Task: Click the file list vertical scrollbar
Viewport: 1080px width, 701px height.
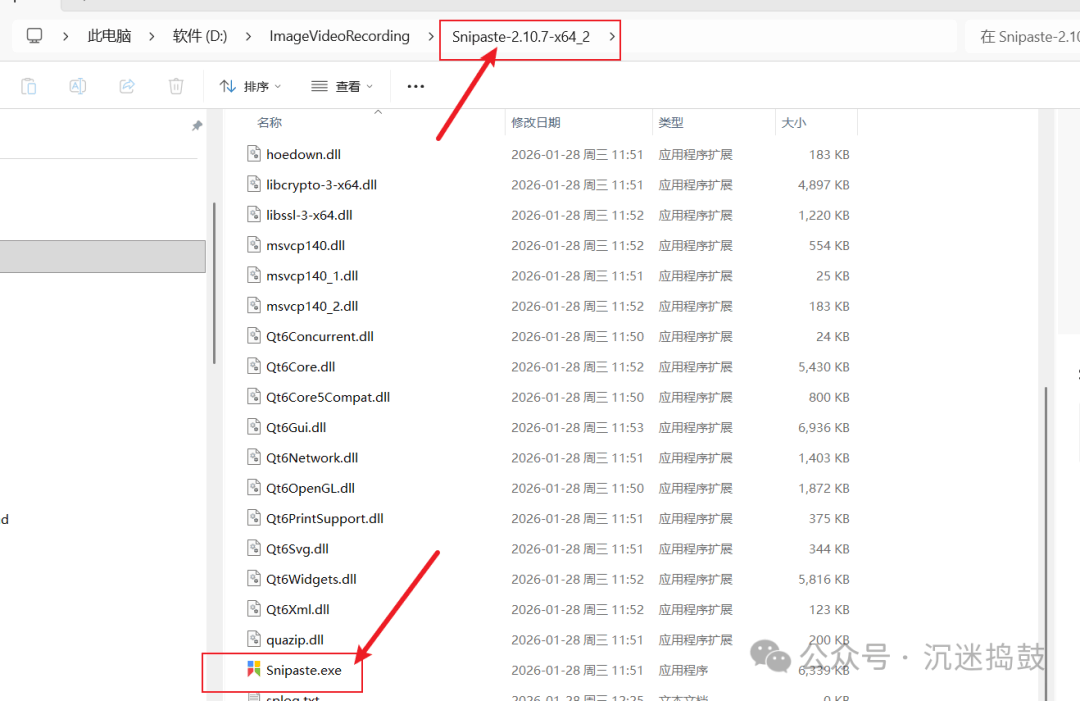Action: 1046,500
